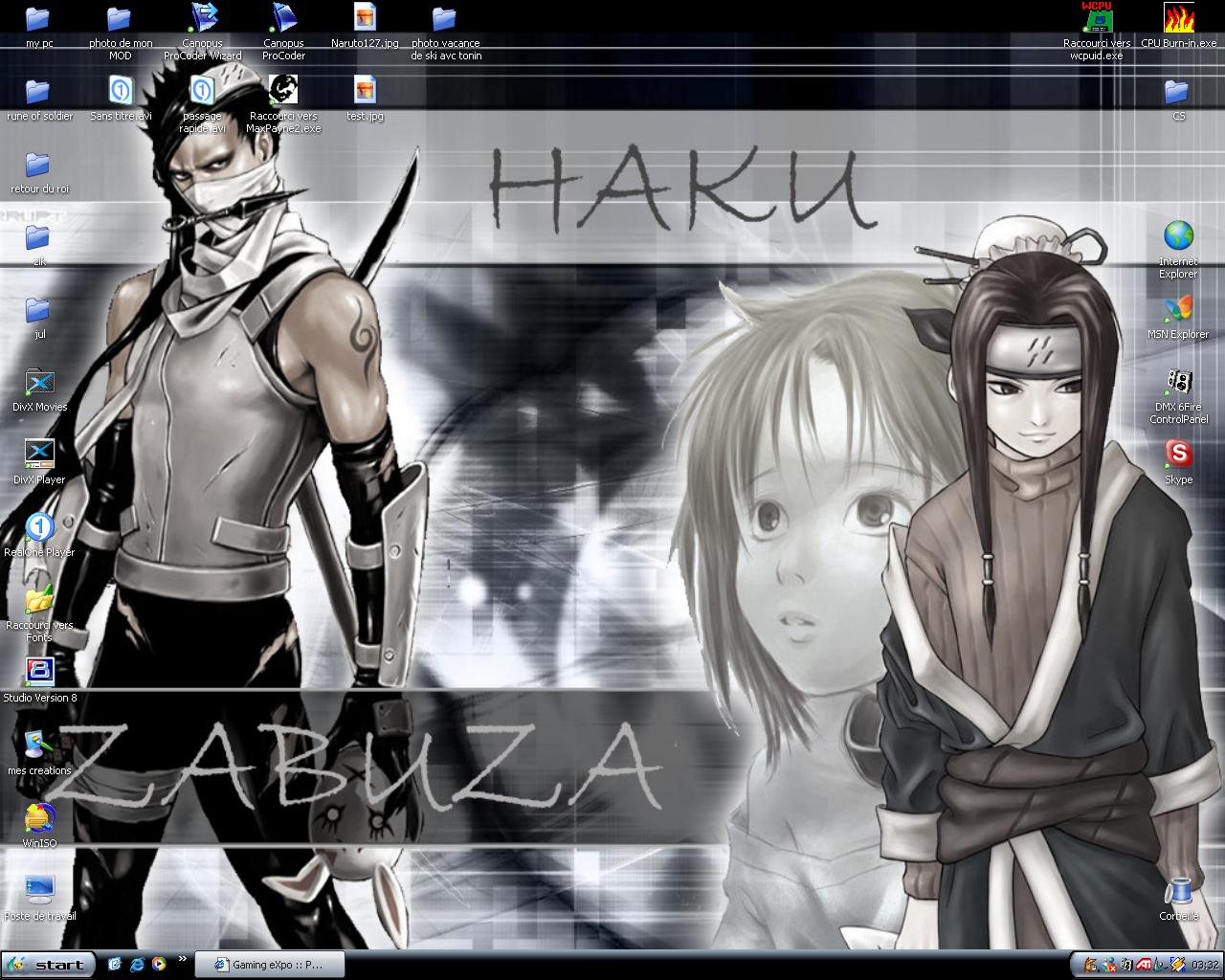The width and height of the screenshot is (1225, 980).
Task: Click Winamp lightning tray icon
Action: tap(1178, 965)
